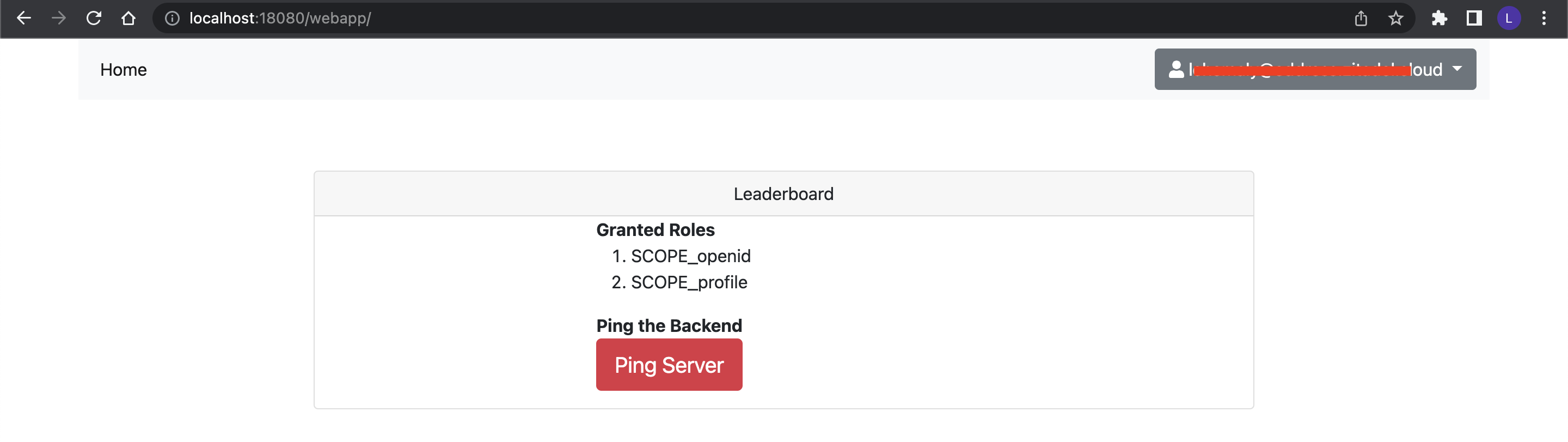Screen dimensions: 1568x442
Task: Open the browser home page icon
Action: (x=128, y=19)
